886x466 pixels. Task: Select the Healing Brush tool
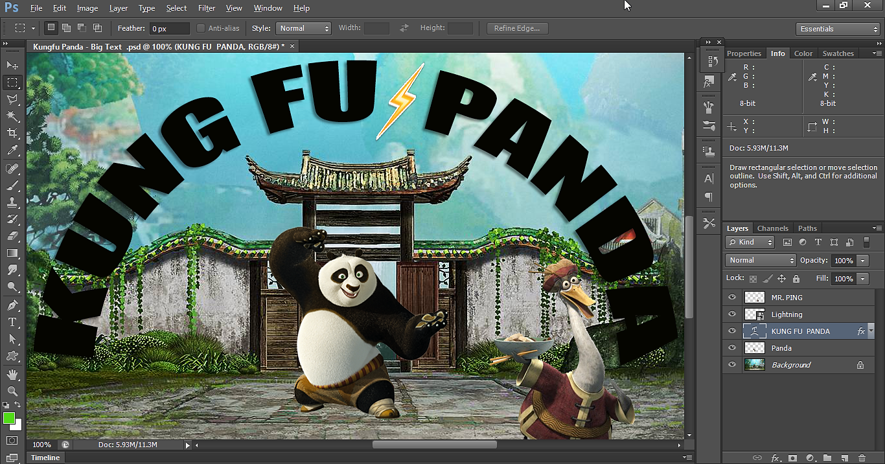(x=12, y=168)
